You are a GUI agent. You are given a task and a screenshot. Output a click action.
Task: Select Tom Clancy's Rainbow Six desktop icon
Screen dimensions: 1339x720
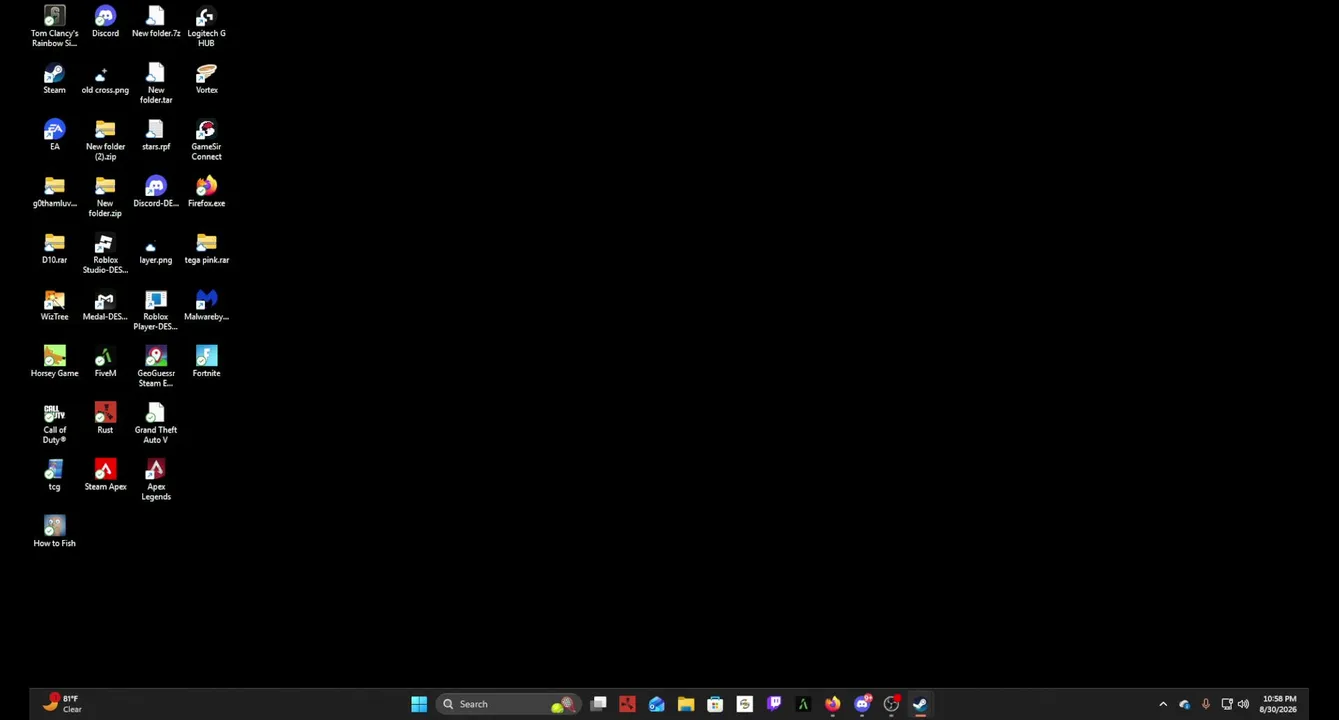(54, 27)
